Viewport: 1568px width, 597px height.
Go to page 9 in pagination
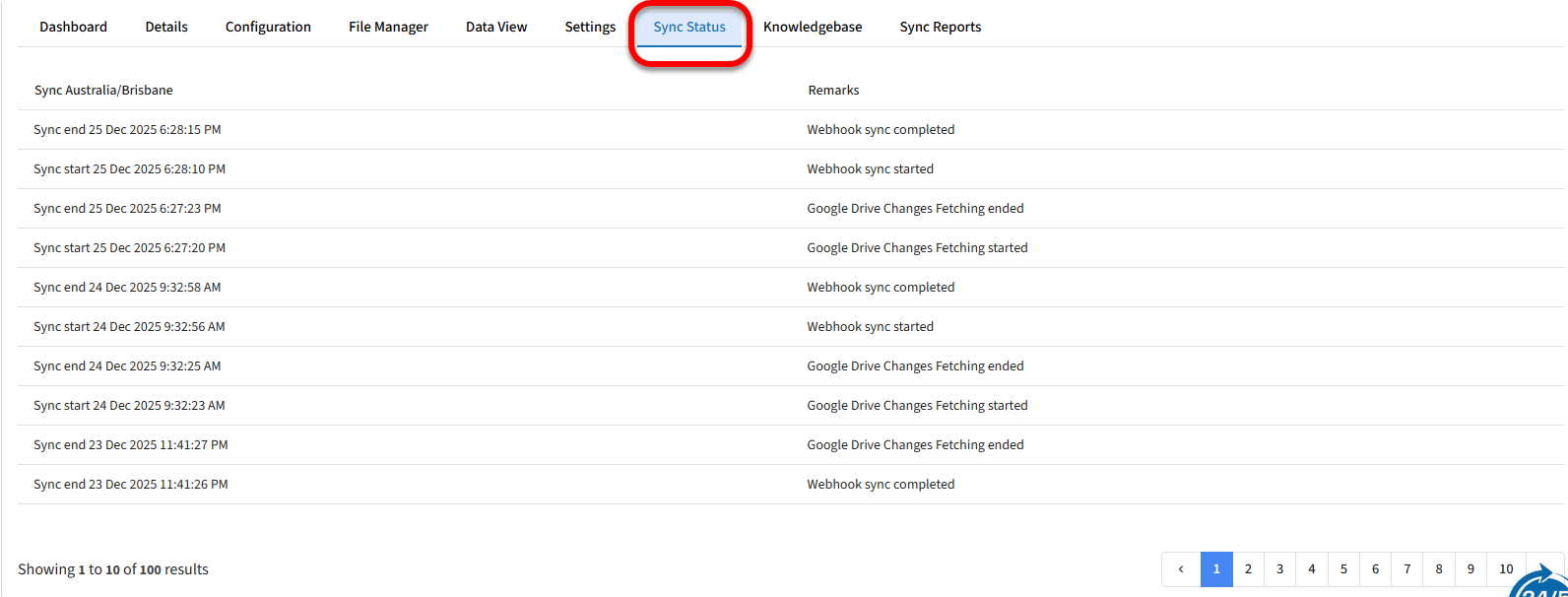tap(1470, 569)
